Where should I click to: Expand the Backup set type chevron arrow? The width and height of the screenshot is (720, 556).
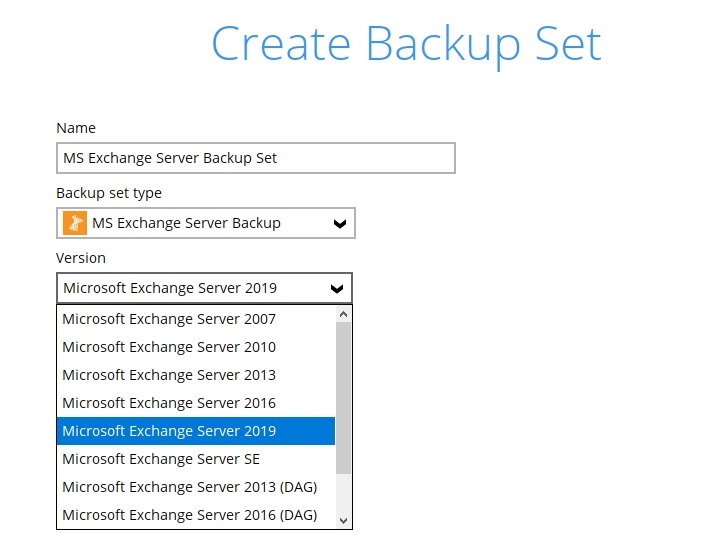339,224
